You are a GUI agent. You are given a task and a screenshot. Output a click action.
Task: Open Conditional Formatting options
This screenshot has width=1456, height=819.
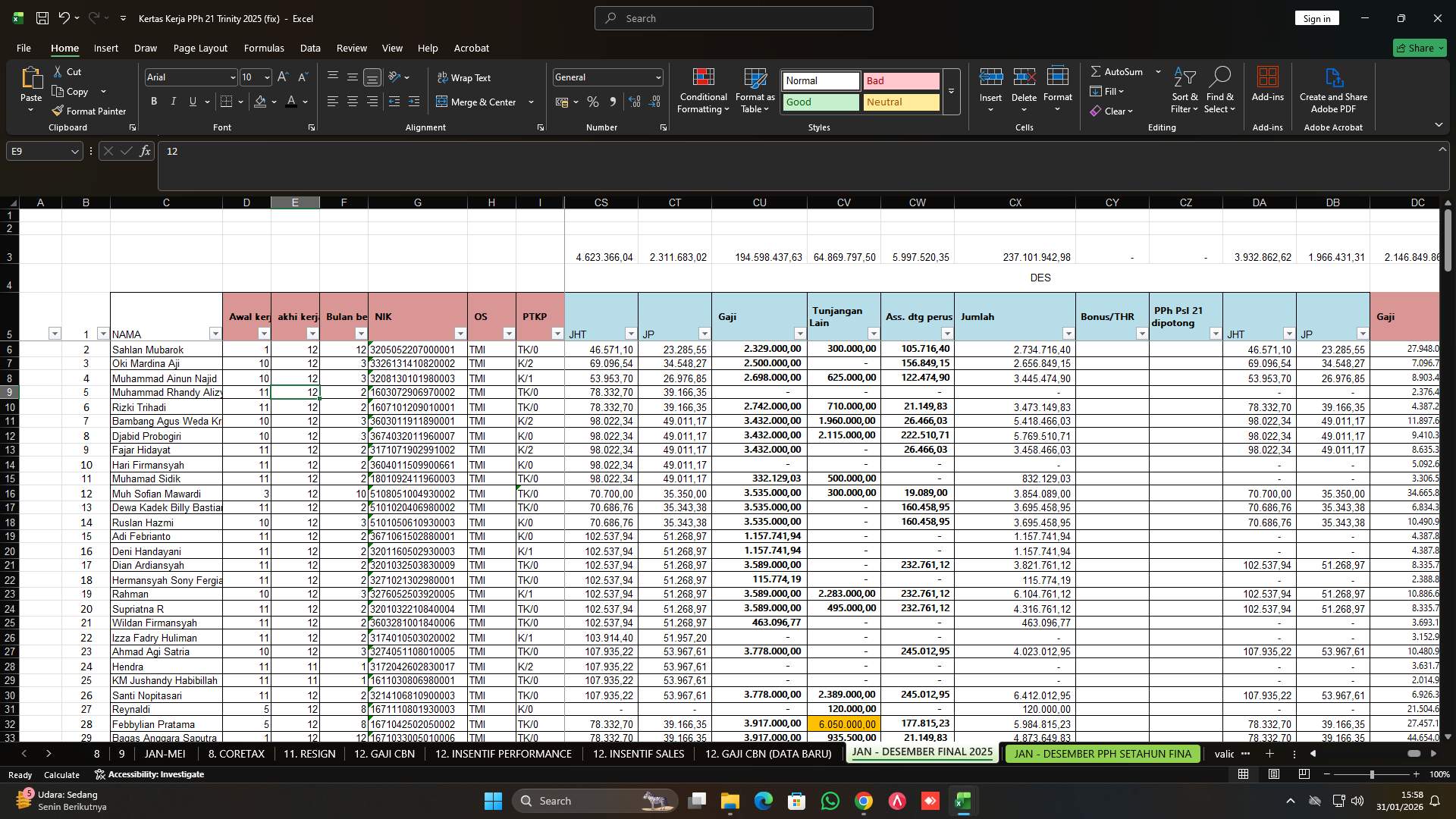pos(703,89)
